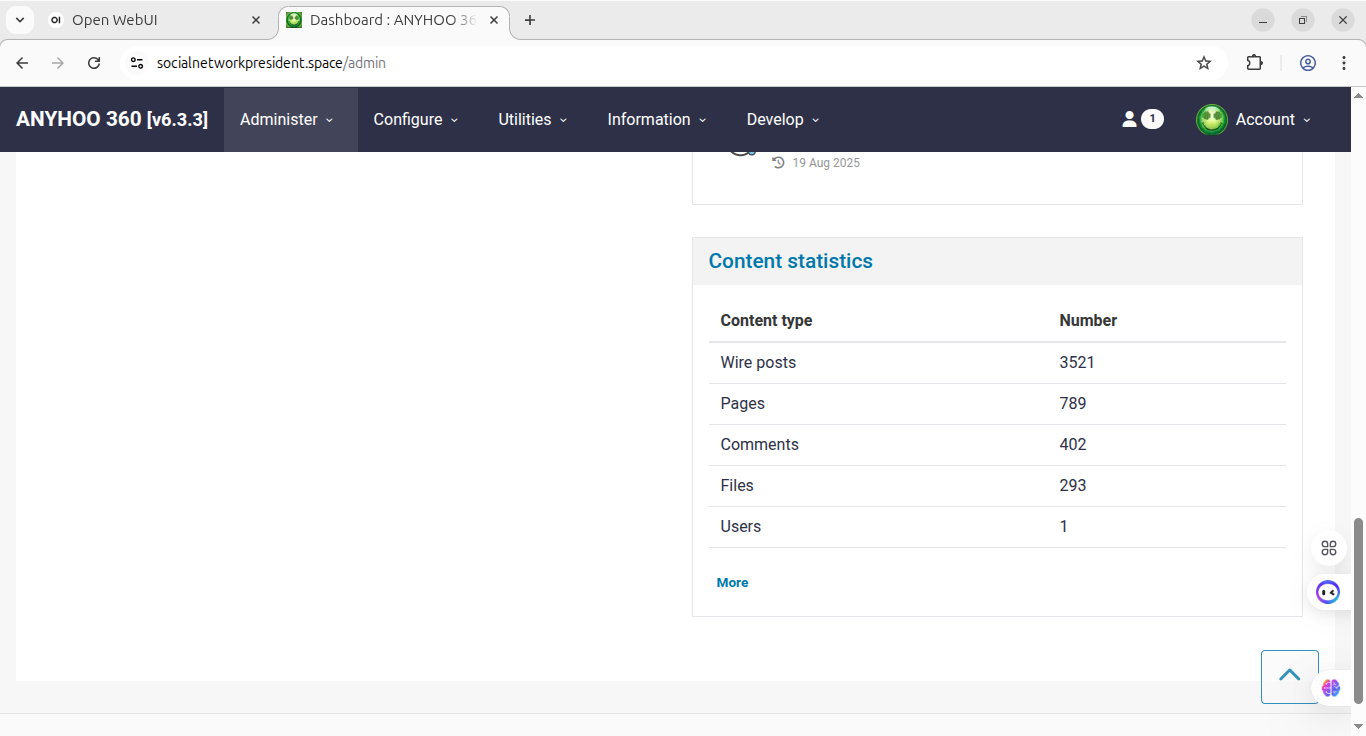Expand the Administer dropdown menu
The height and width of the screenshot is (736, 1366).
click(287, 119)
